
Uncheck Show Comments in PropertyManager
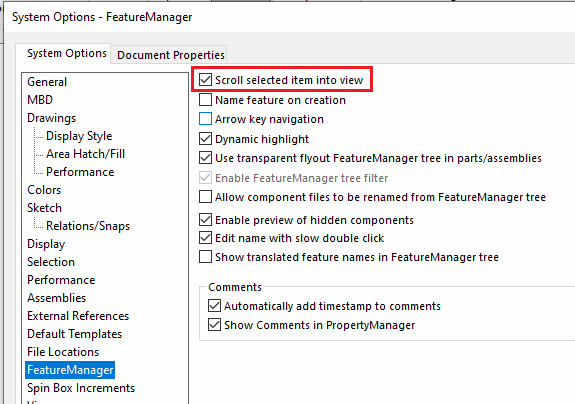(215, 325)
